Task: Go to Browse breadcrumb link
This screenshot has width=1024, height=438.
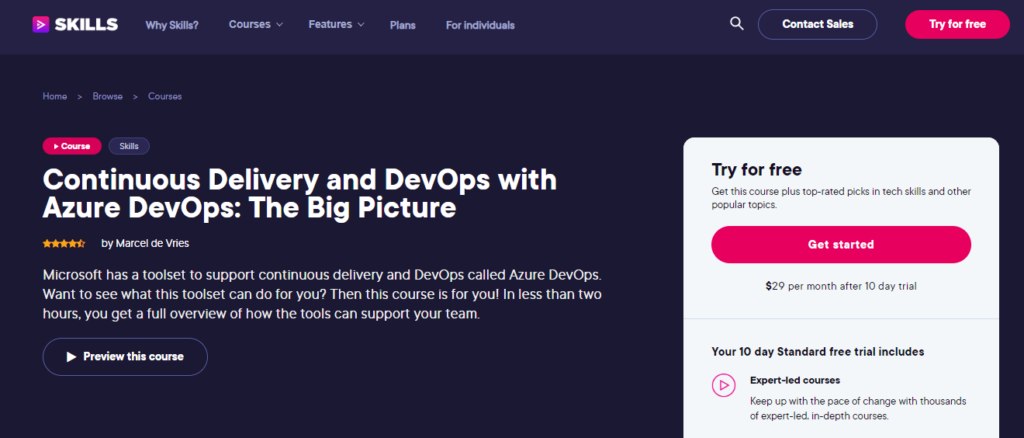Action: pyautogui.click(x=108, y=96)
